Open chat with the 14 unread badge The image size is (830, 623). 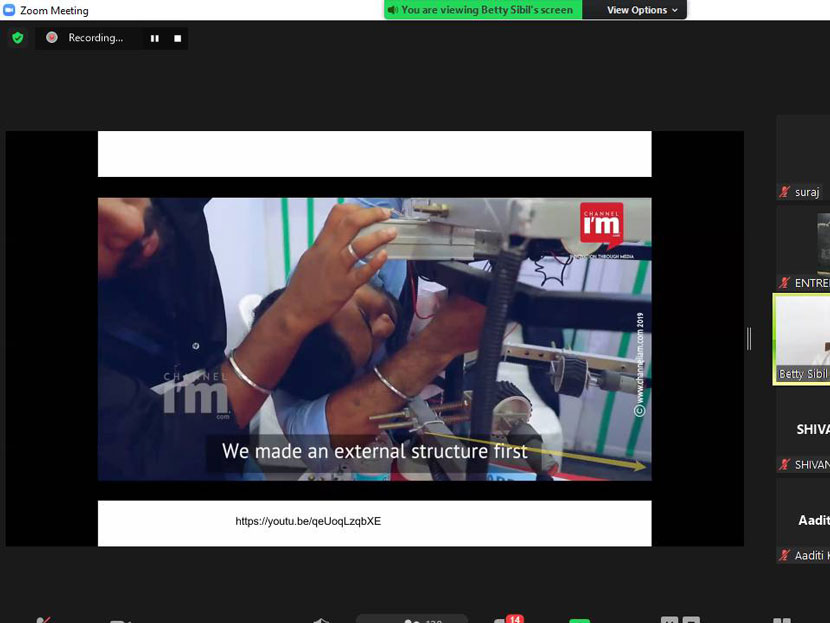[507, 619]
